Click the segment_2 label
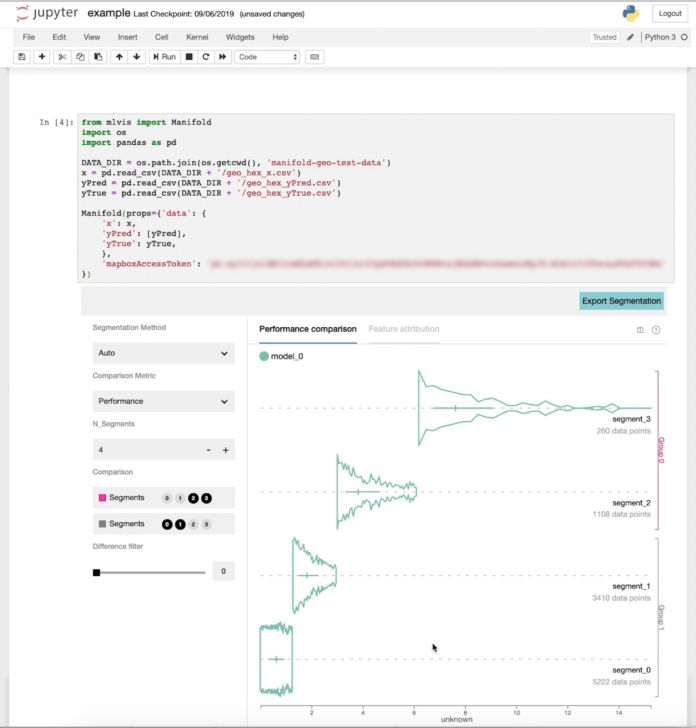 (x=631, y=503)
